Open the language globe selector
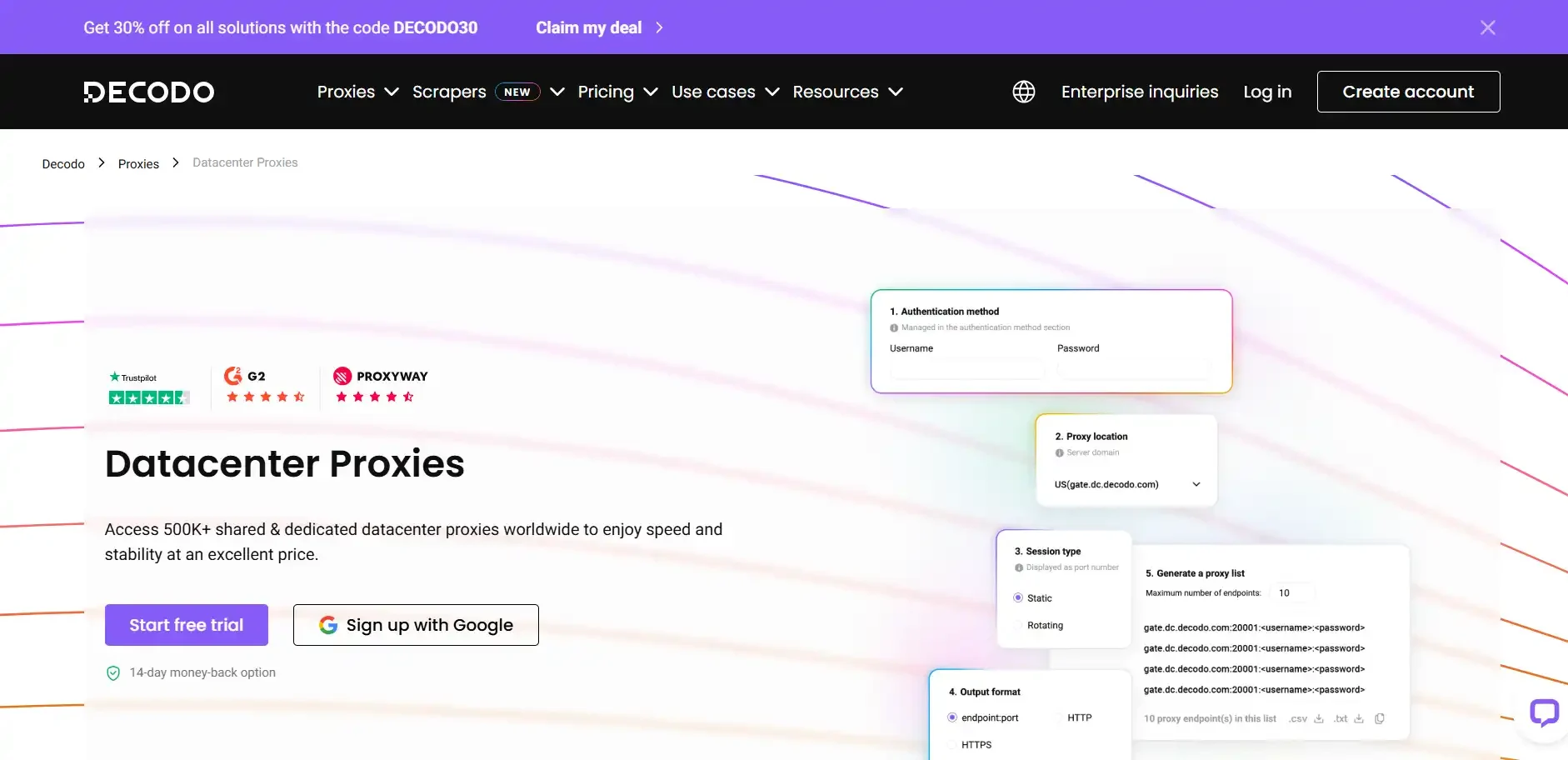 point(1024,92)
